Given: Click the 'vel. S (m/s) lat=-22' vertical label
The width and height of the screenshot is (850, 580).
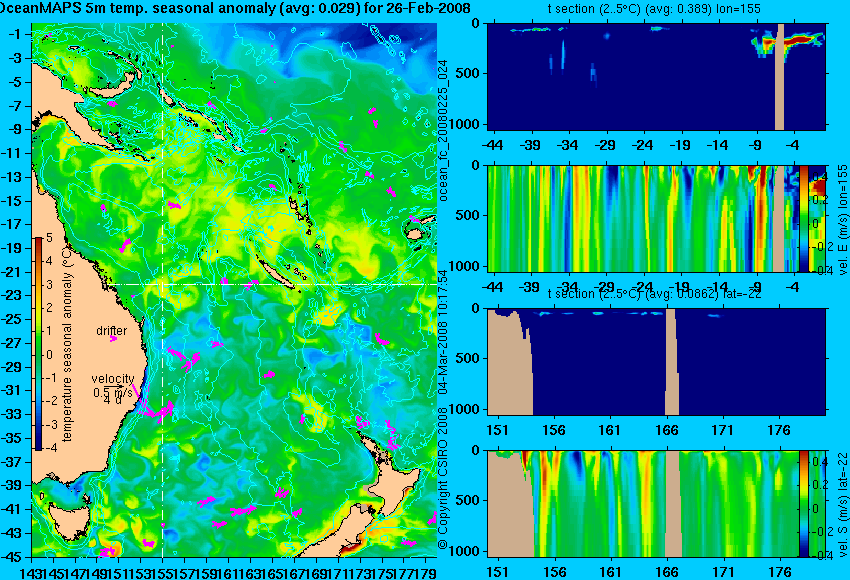Looking at the screenshot, I should point(843,504).
